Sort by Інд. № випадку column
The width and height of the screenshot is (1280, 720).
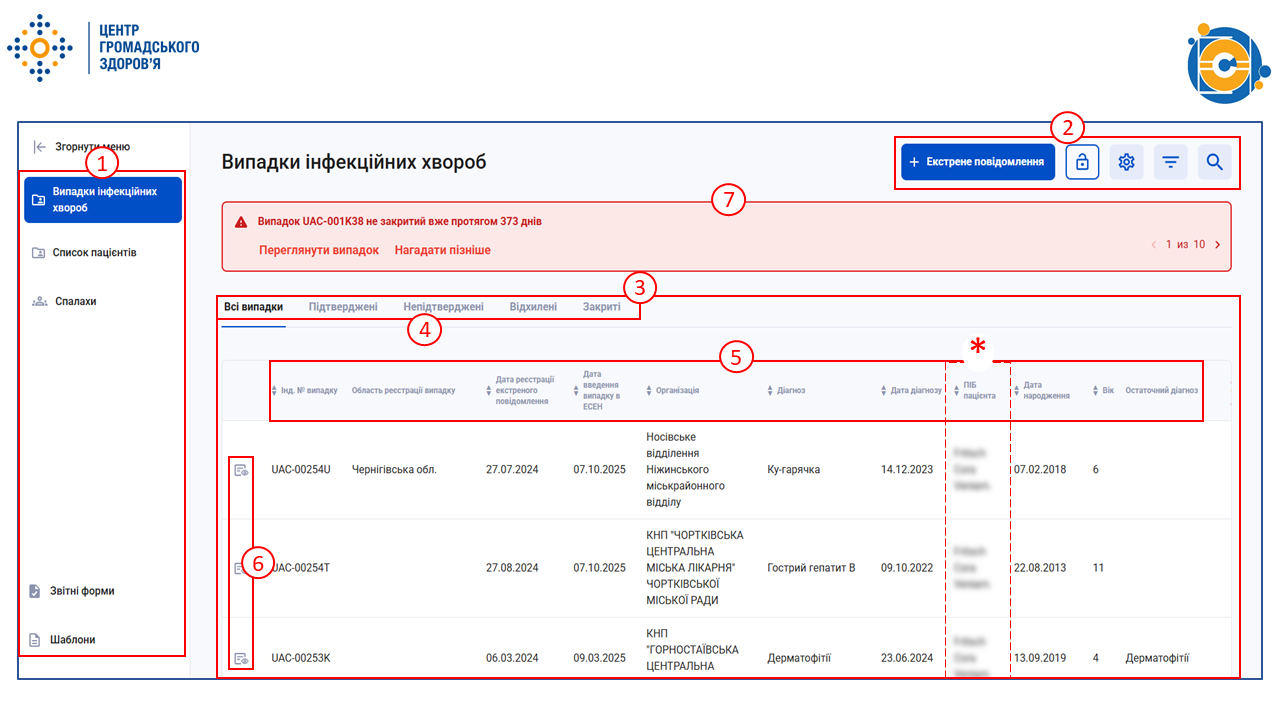(x=306, y=390)
